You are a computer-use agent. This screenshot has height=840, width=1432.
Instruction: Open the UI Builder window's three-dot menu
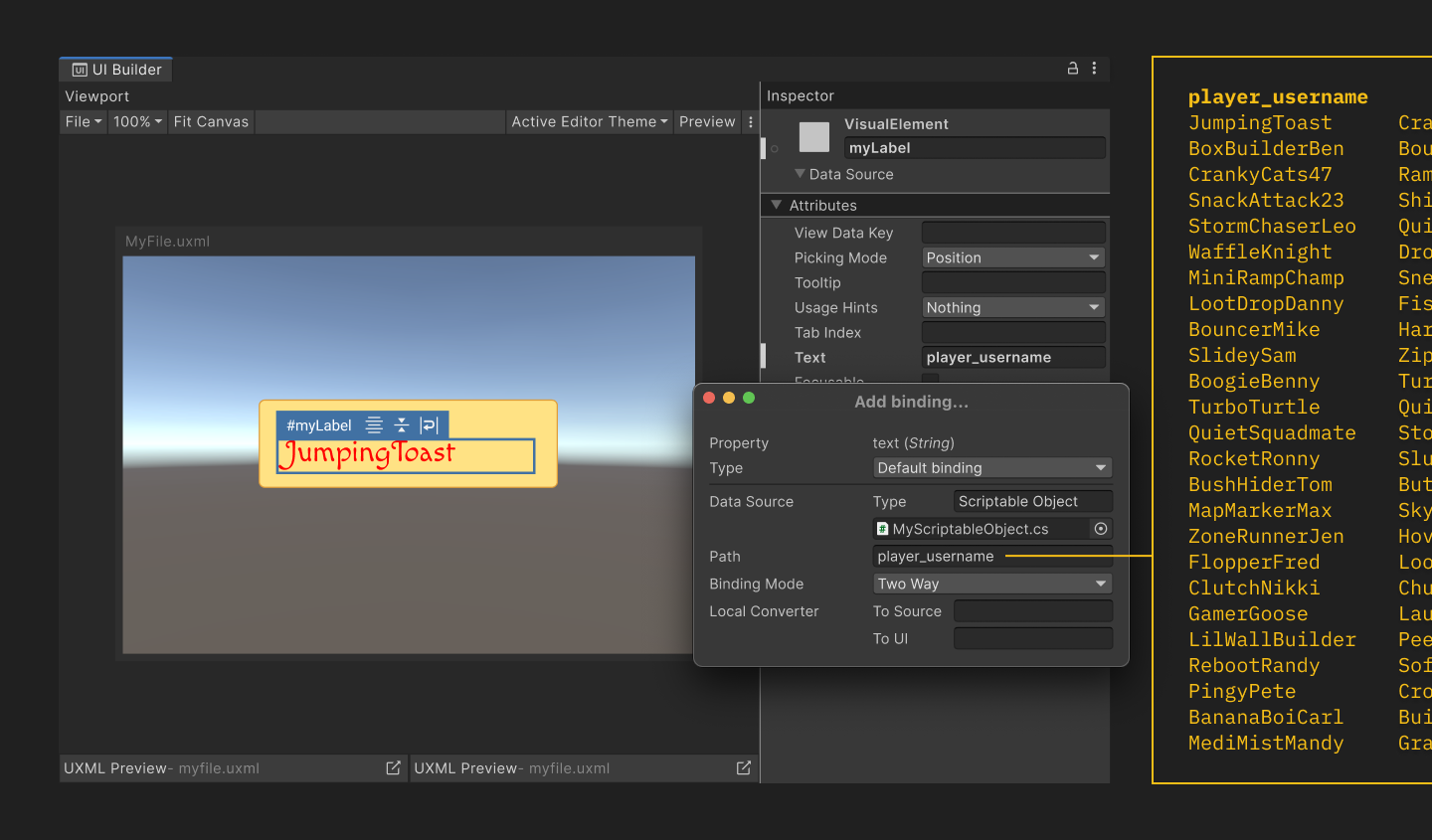click(x=1094, y=69)
